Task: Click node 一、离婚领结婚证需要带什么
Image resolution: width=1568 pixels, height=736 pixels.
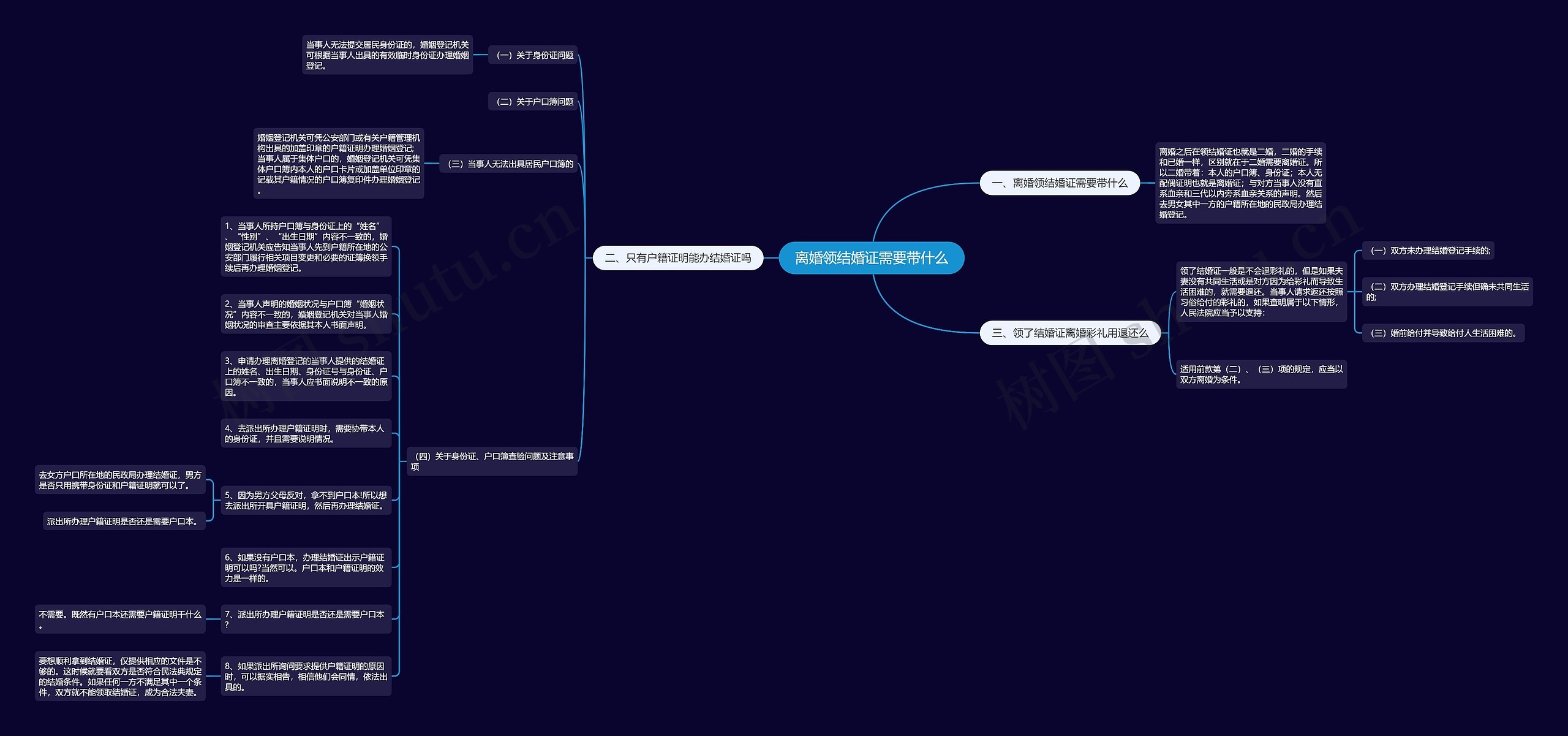Action: [1060, 183]
